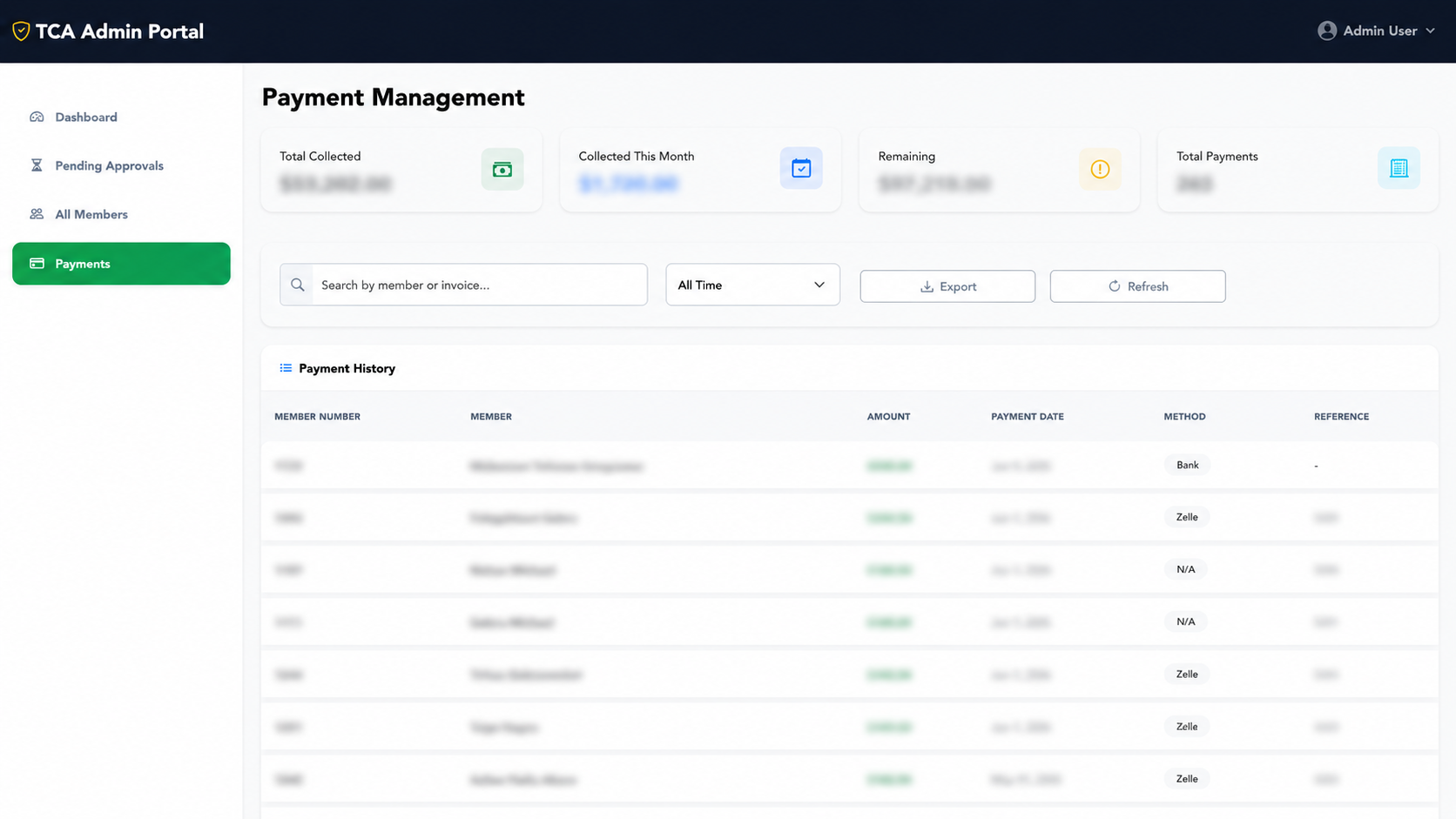1456x819 pixels.
Task: Click the Pending Approvals hourglass icon
Action: (x=37, y=165)
